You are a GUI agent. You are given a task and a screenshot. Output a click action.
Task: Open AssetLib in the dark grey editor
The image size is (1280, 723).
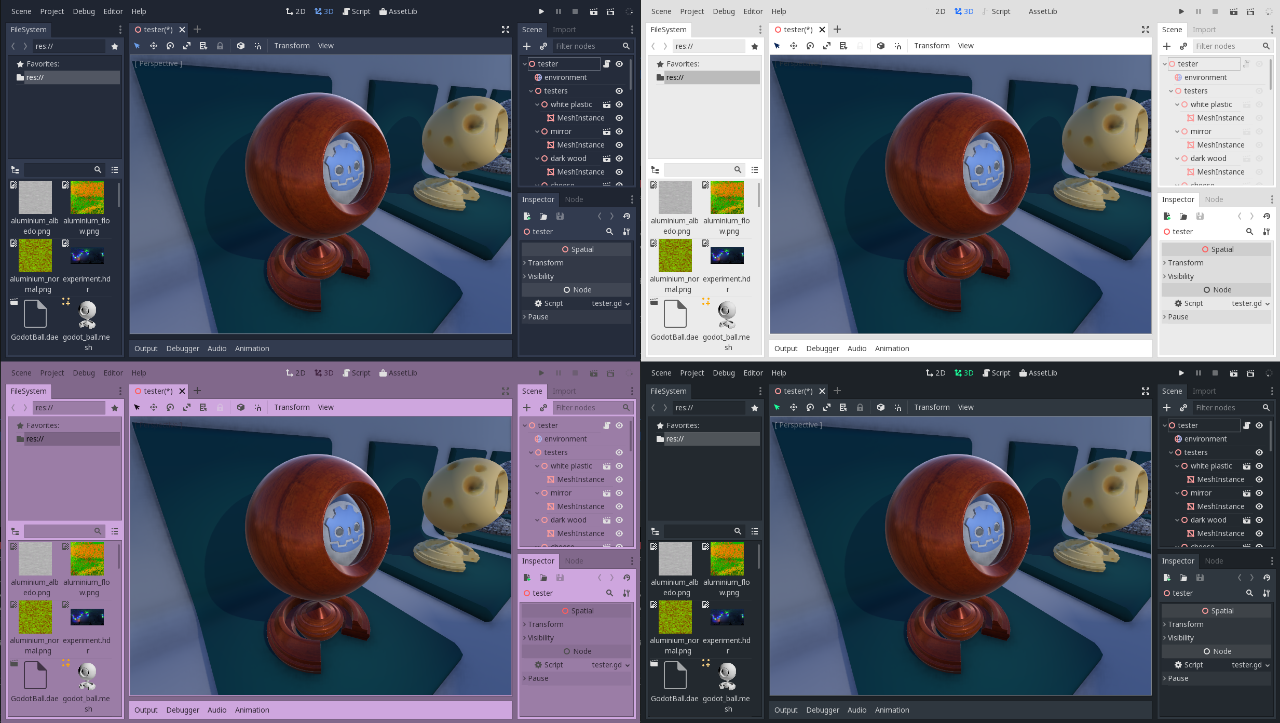(1037, 373)
